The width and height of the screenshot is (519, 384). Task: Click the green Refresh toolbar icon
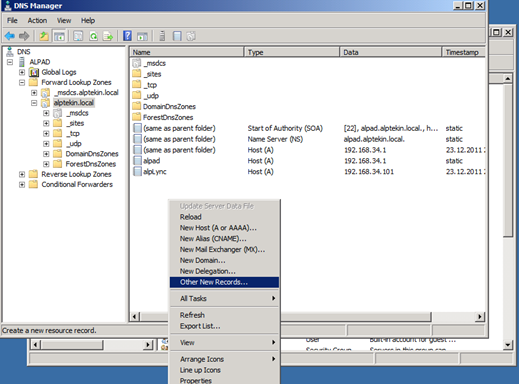coord(93,36)
